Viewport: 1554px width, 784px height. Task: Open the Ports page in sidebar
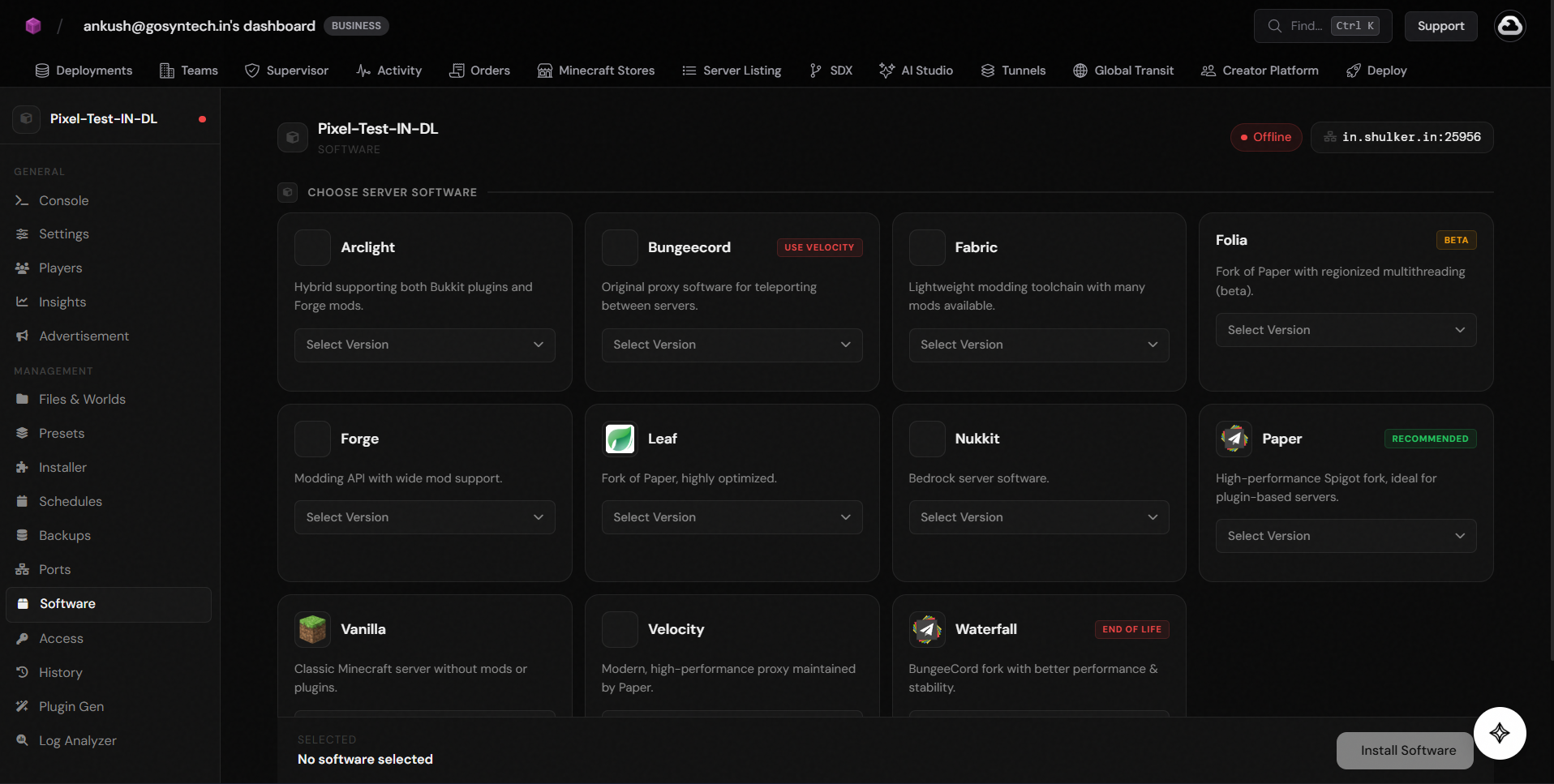pyautogui.click(x=109, y=569)
